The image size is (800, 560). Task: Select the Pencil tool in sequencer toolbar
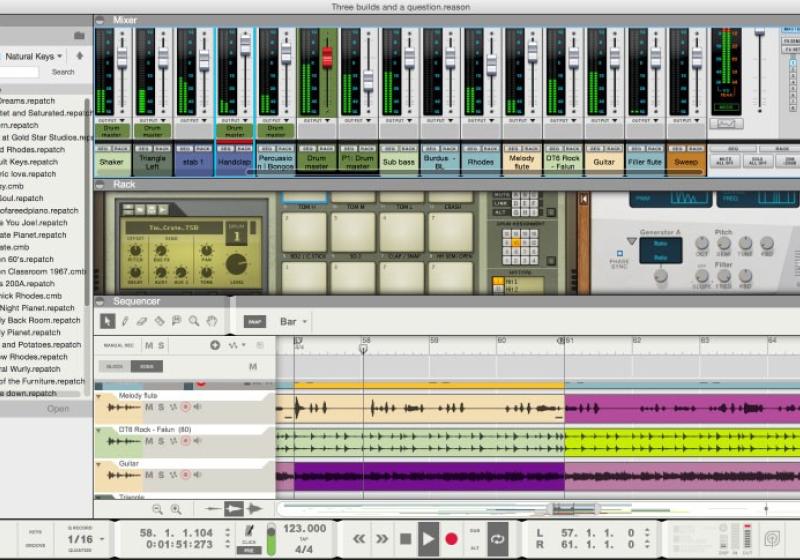124,321
